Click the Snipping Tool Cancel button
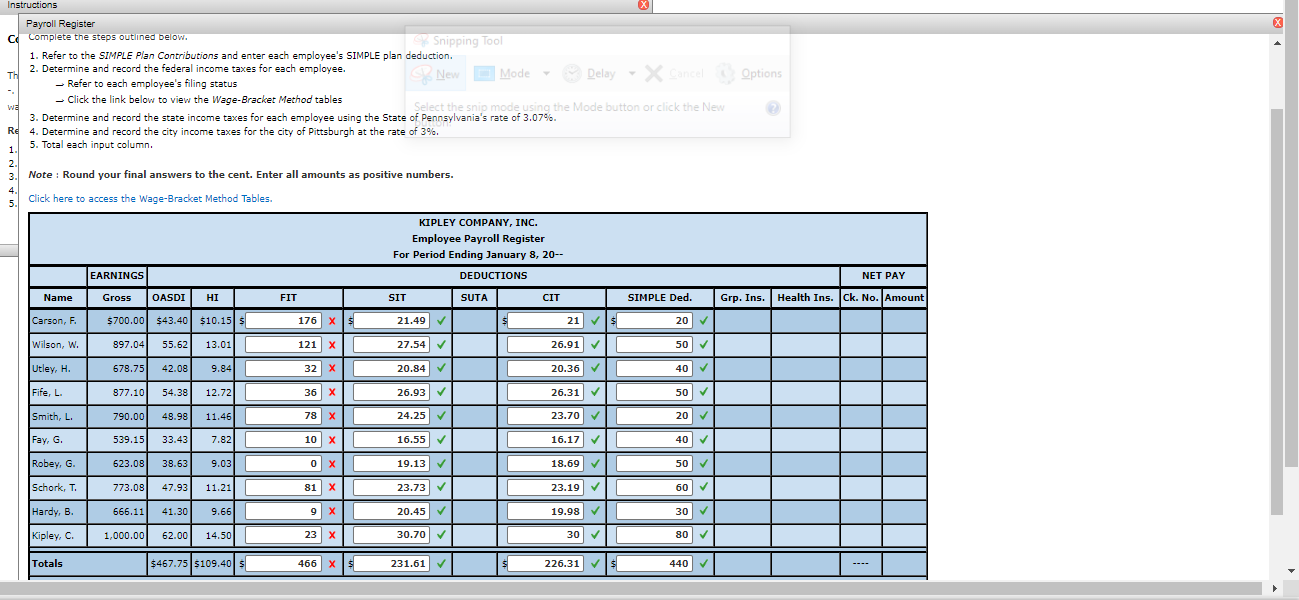 click(x=675, y=74)
